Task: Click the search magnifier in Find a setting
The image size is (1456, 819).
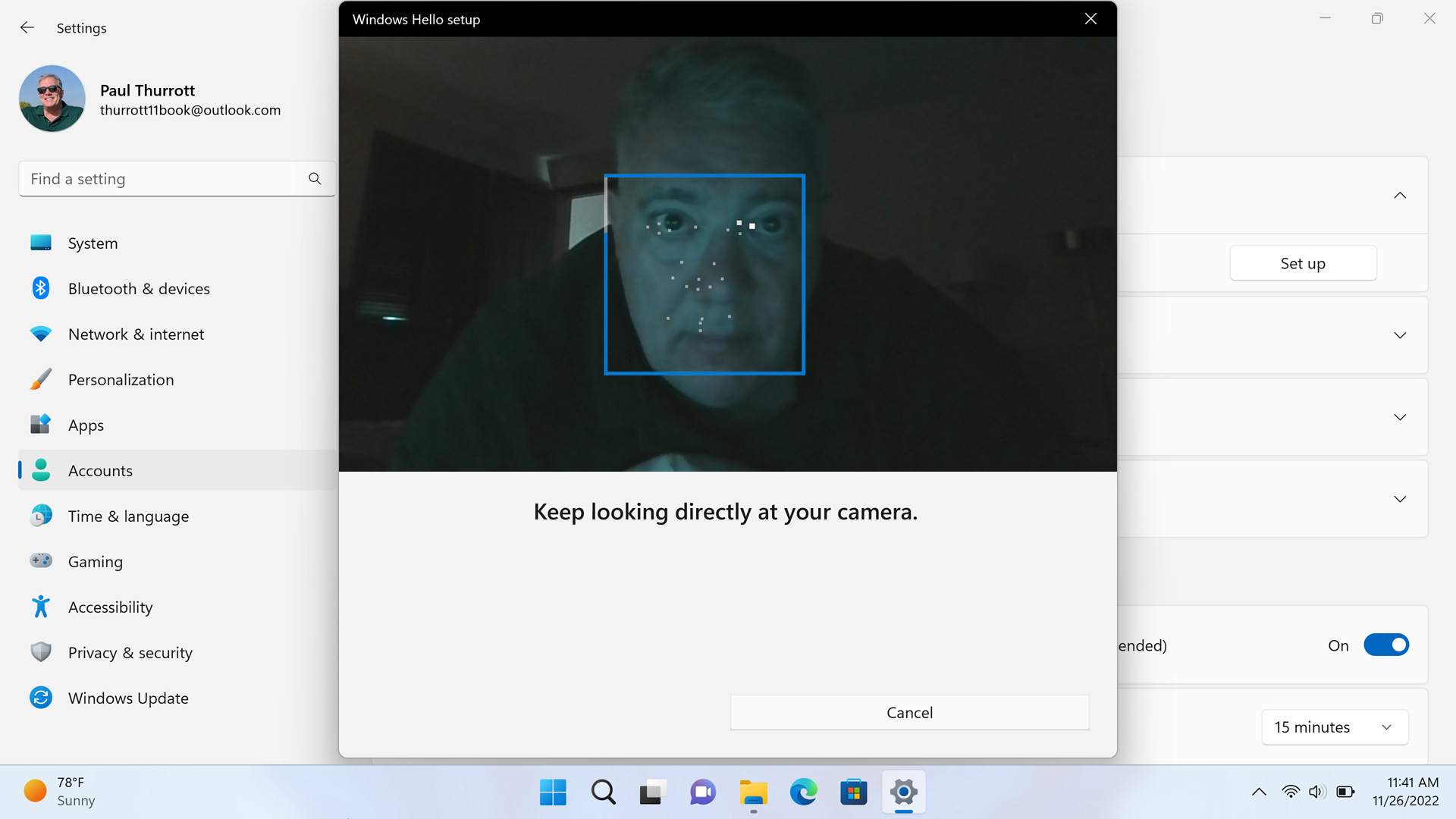Action: point(315,179)
